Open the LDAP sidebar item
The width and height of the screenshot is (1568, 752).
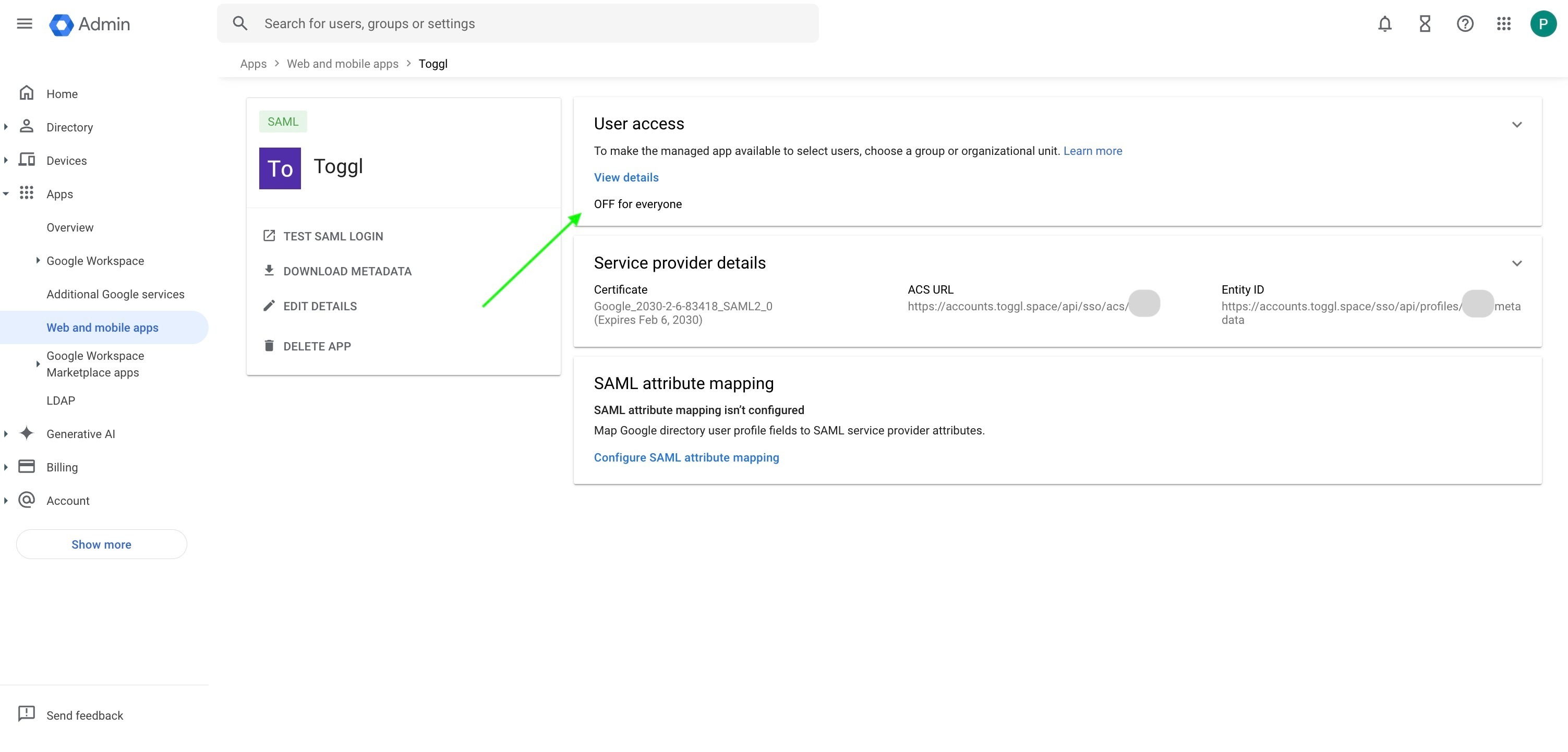click(61, 401)
